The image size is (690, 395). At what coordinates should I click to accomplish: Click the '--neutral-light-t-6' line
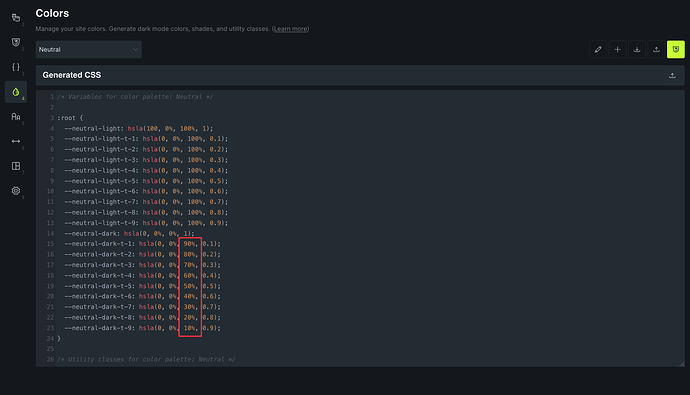[x=146, y=191]
